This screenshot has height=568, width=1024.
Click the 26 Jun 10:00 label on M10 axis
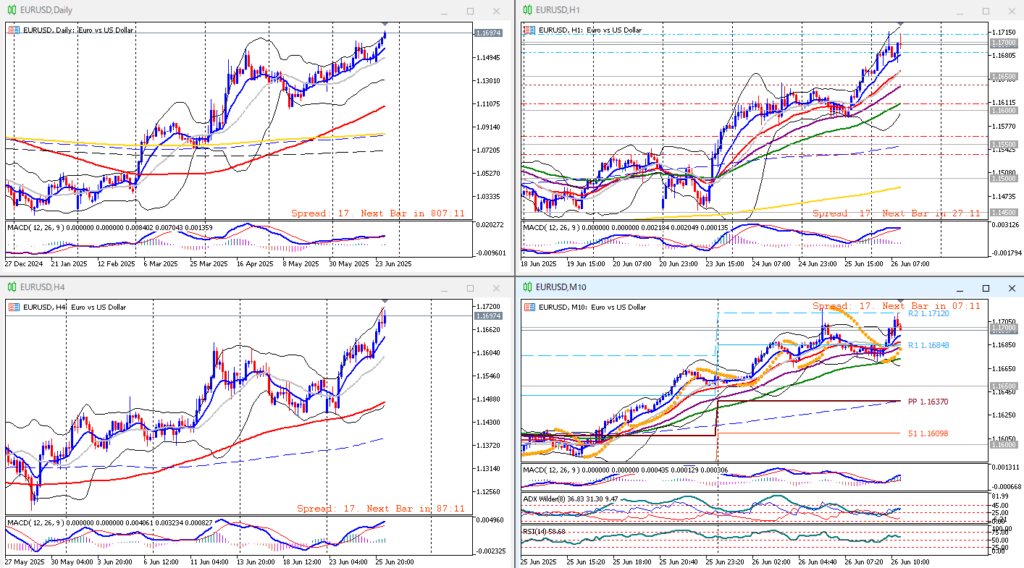(x=910, y=562)
